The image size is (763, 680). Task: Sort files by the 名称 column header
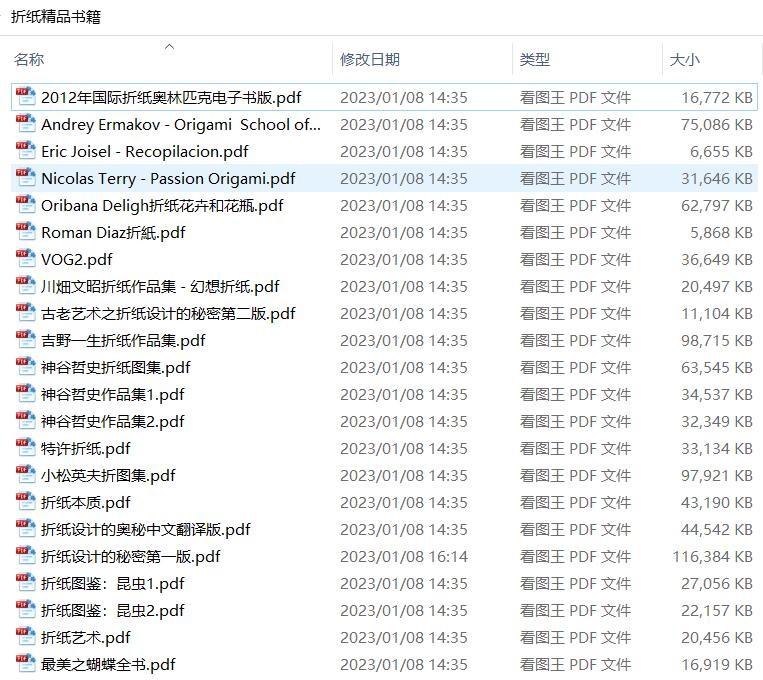click(x=29, y=59)
